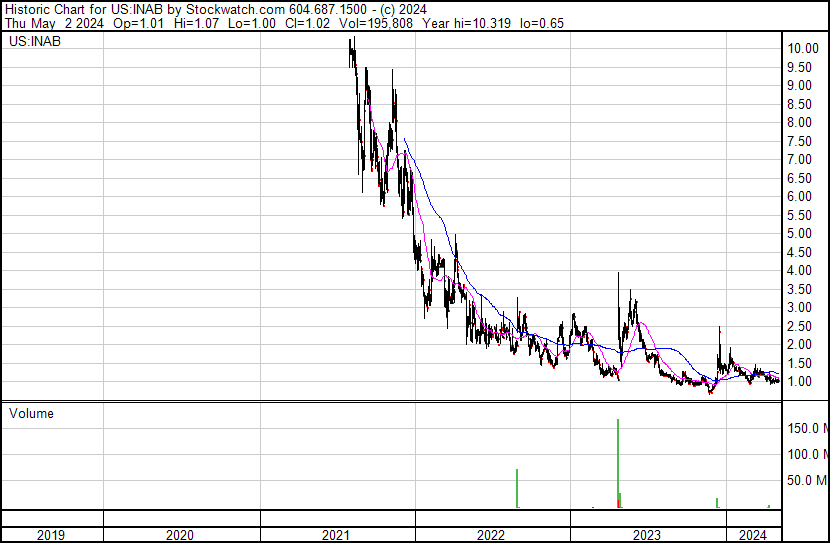830x543 pixels.
Task: Select the 2021 year marker
Action: [x=337, y=535]
